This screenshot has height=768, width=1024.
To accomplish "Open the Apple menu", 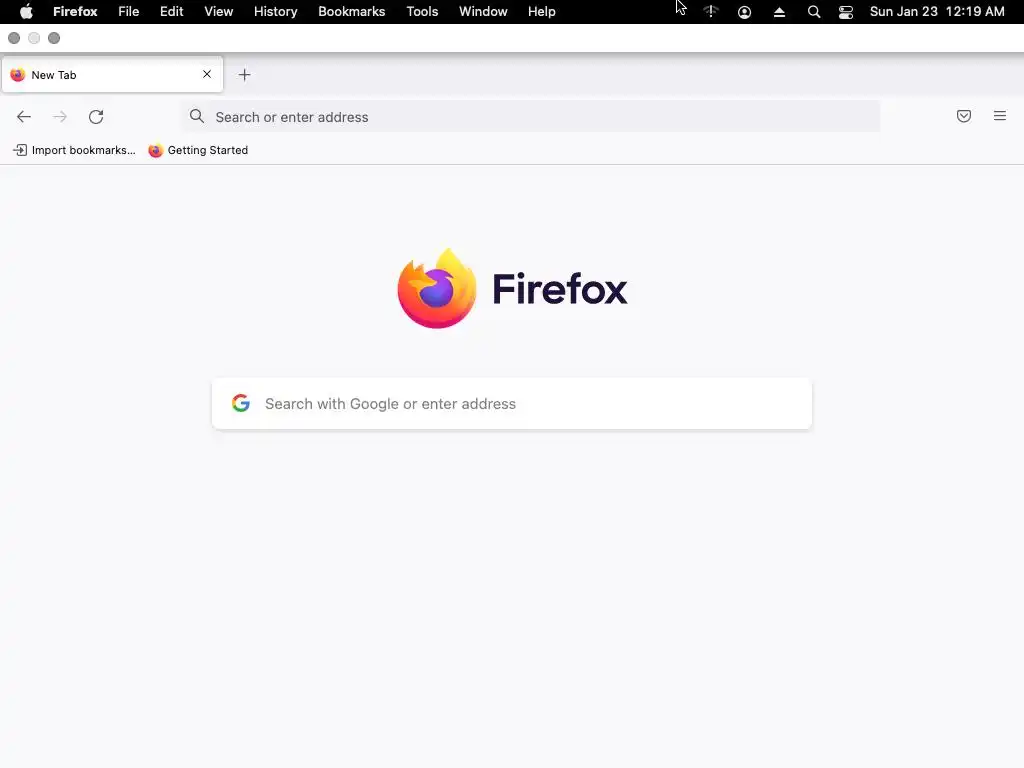I will [x=26, y=11].
